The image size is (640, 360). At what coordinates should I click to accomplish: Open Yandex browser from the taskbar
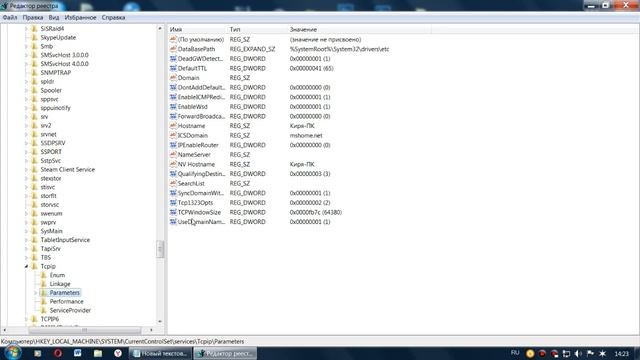[118, 353]
